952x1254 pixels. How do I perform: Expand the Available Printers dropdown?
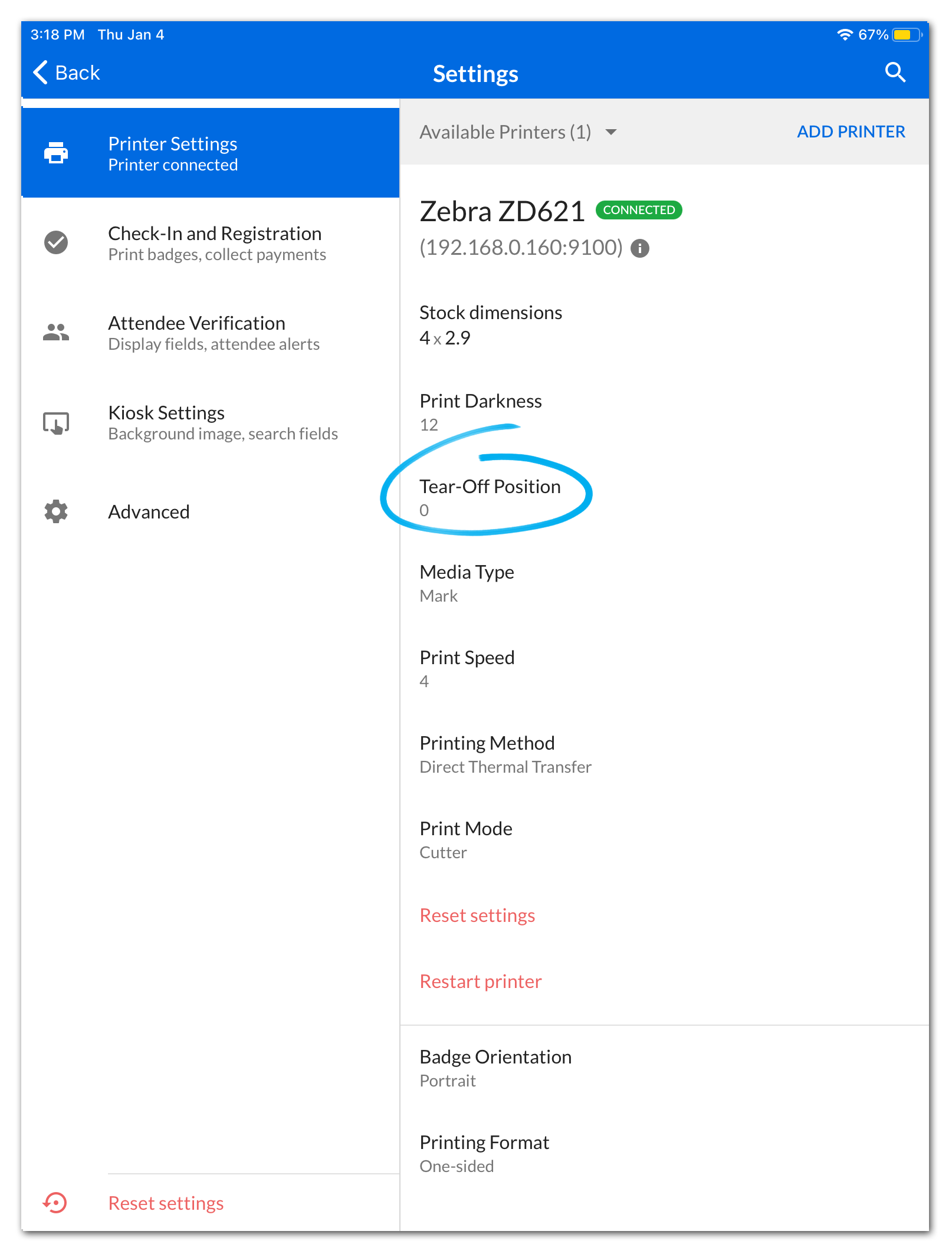point(612,132)
